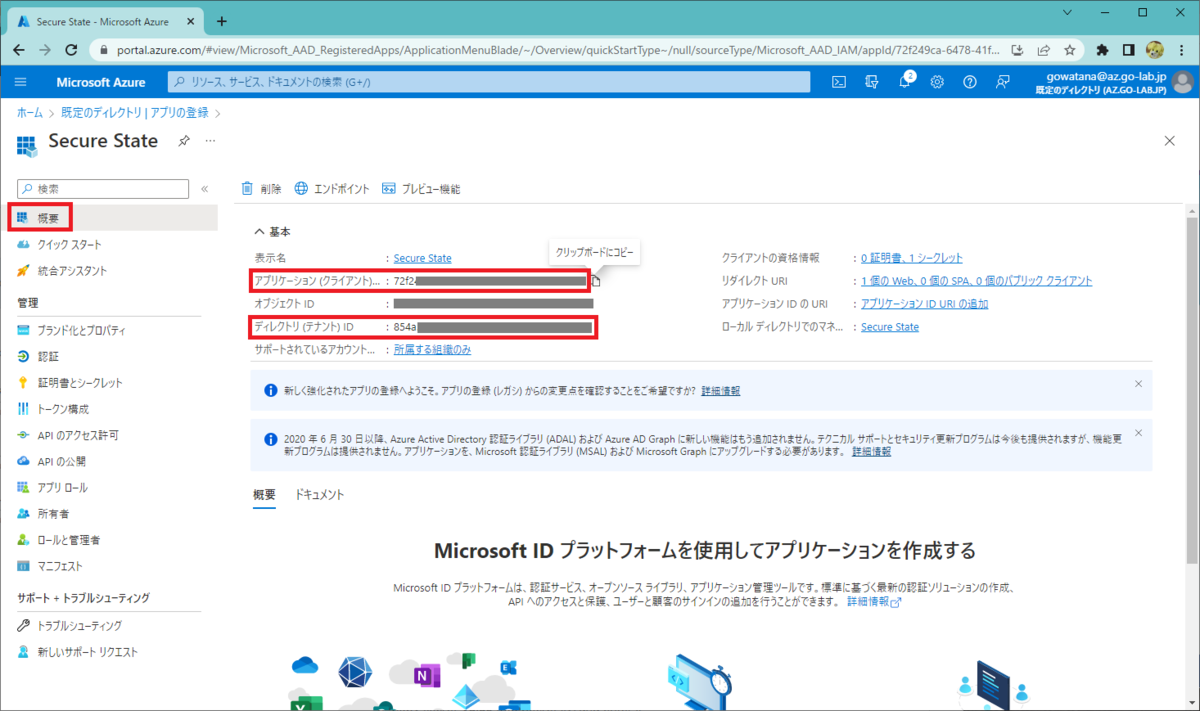Close the Secure State blade
The width and height of the screenshot is (1200, 711).
point(1169,141)
